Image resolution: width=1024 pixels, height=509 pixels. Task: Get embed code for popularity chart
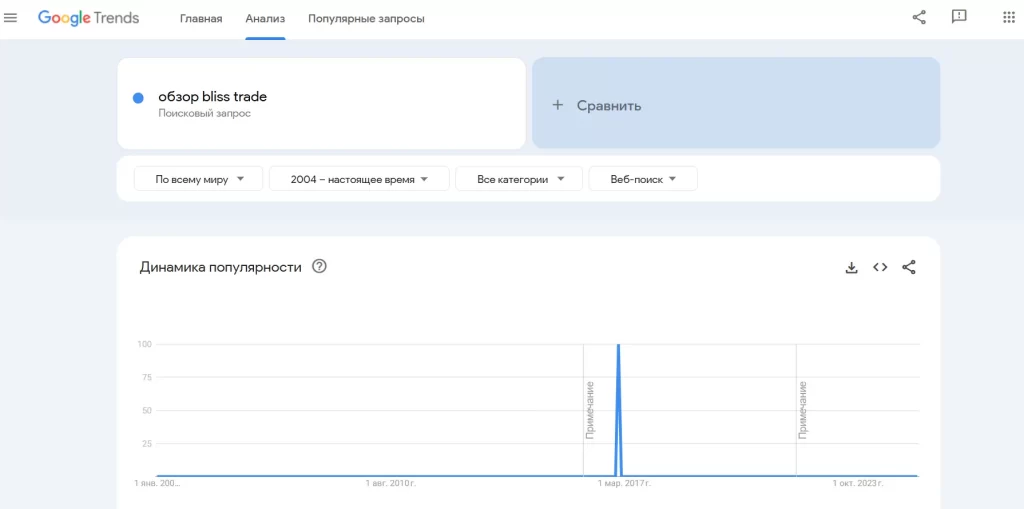coord(880,267)
